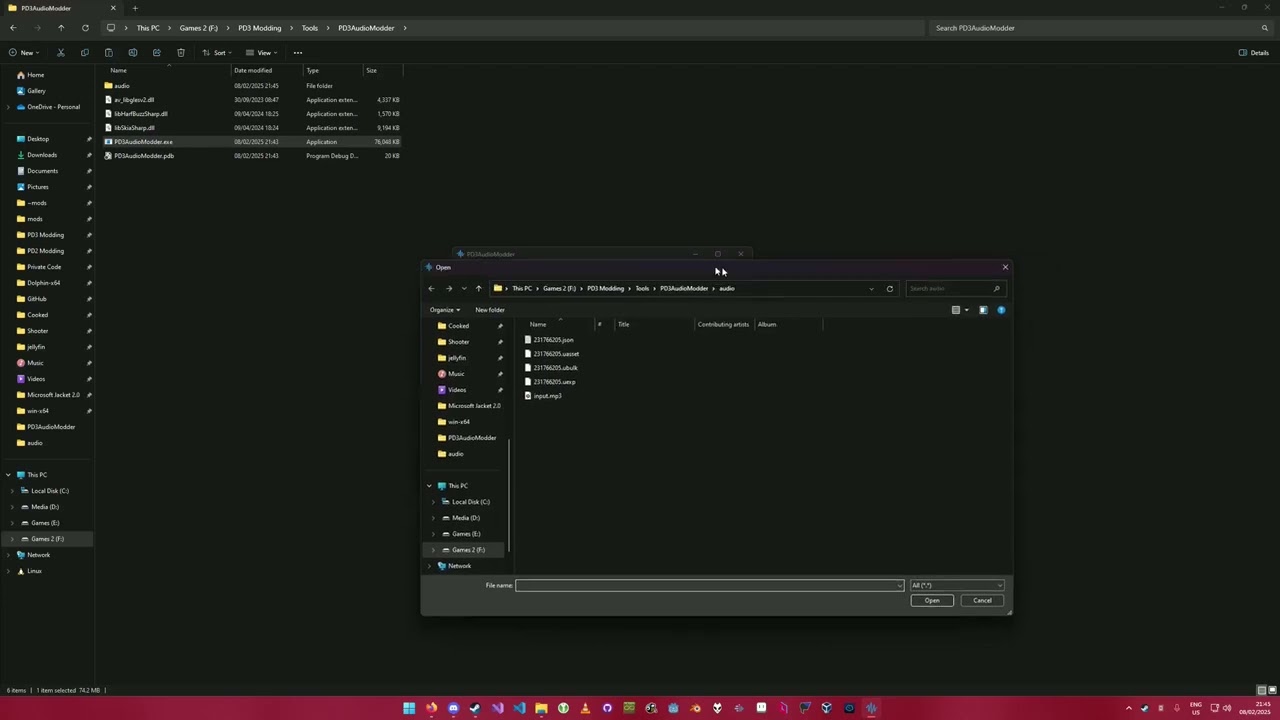1280x720 pixels.
Task: Click Cancel in the Open dialog
Action: (982, 600)
